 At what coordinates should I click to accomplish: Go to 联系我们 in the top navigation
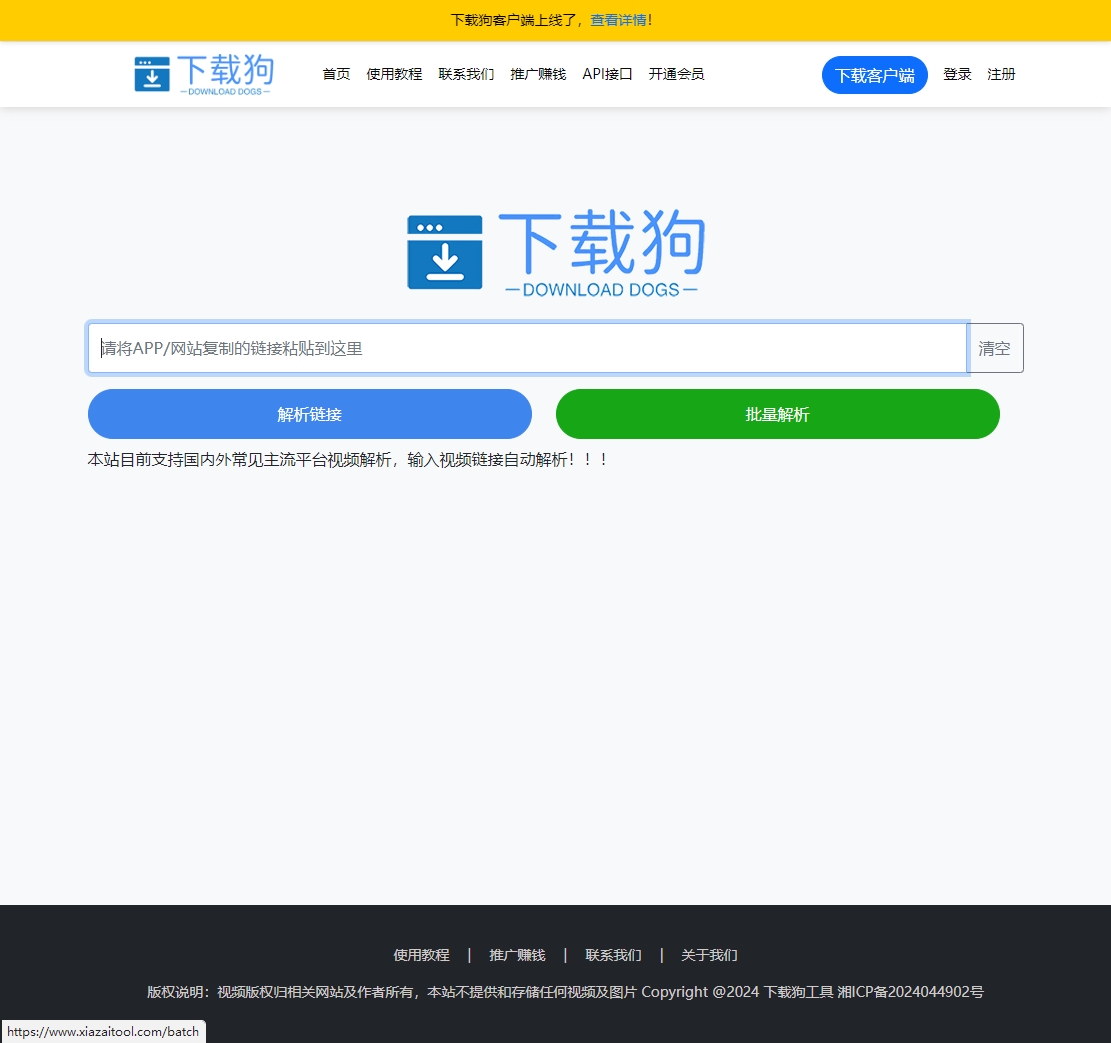pos(466,74)
